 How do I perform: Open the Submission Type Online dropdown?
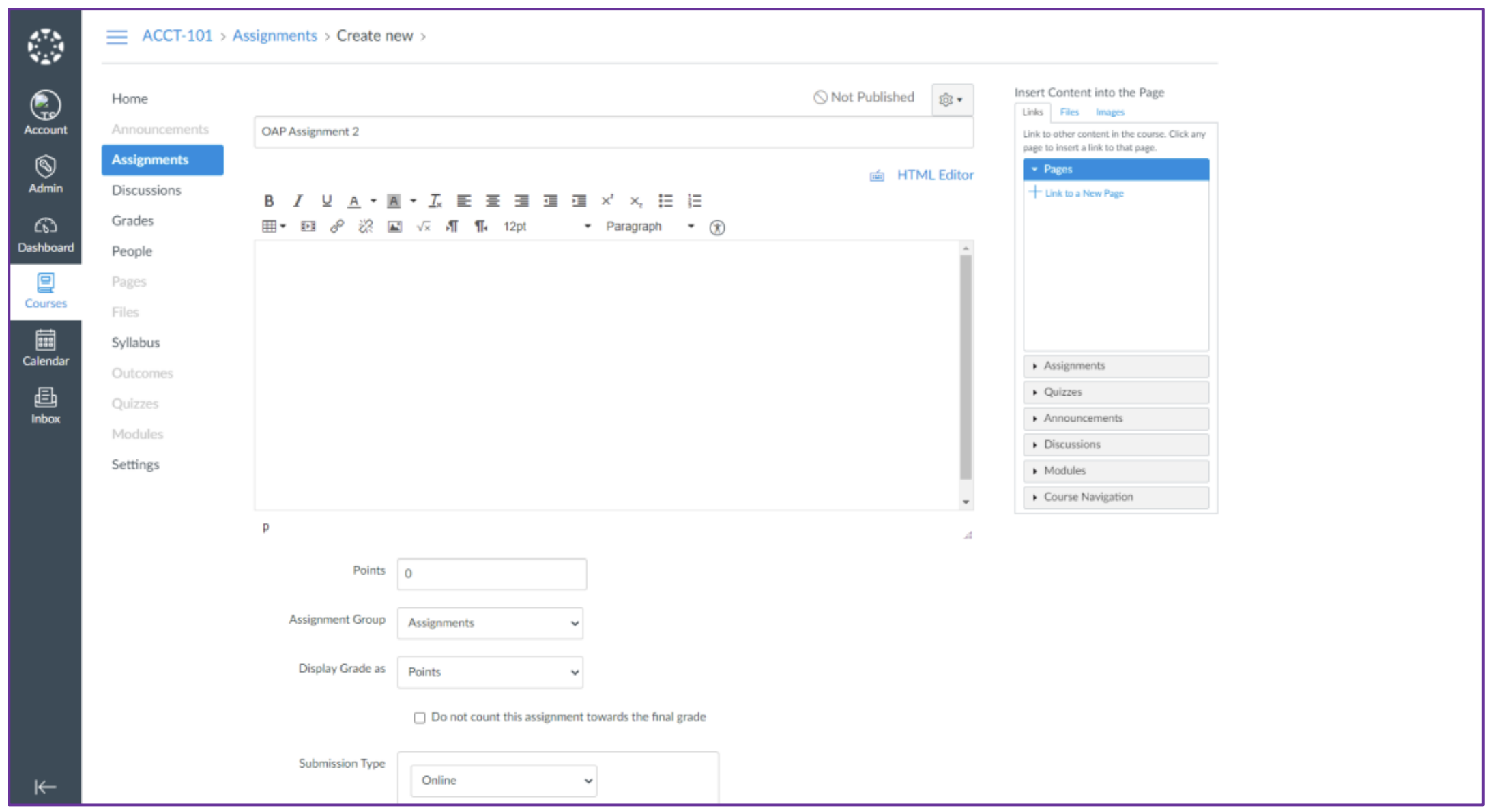[x=504, y=781]
